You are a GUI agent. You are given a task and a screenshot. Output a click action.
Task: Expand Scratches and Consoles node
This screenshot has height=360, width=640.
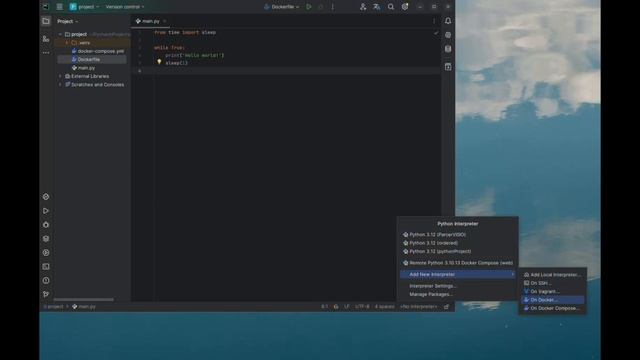60,84
